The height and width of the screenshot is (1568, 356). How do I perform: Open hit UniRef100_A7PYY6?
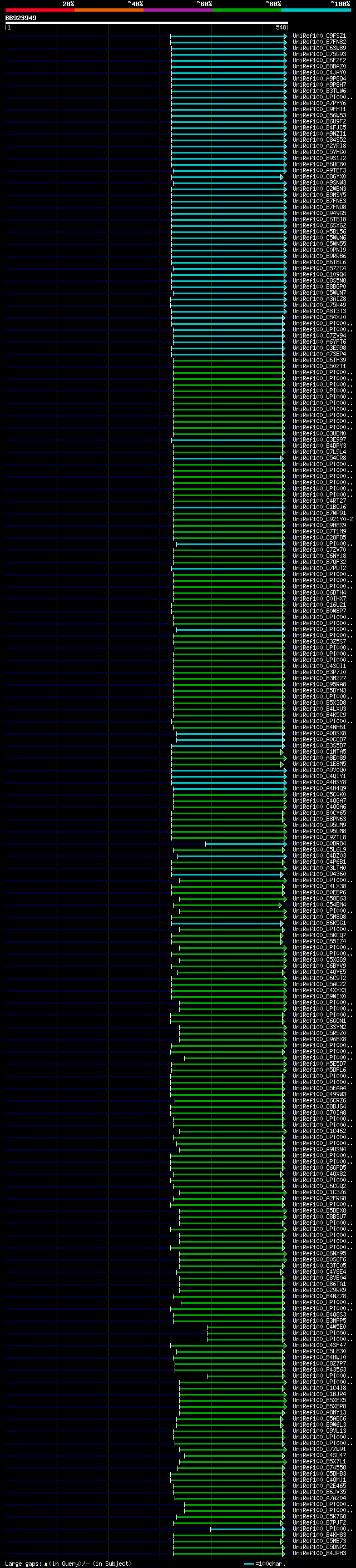319,103
